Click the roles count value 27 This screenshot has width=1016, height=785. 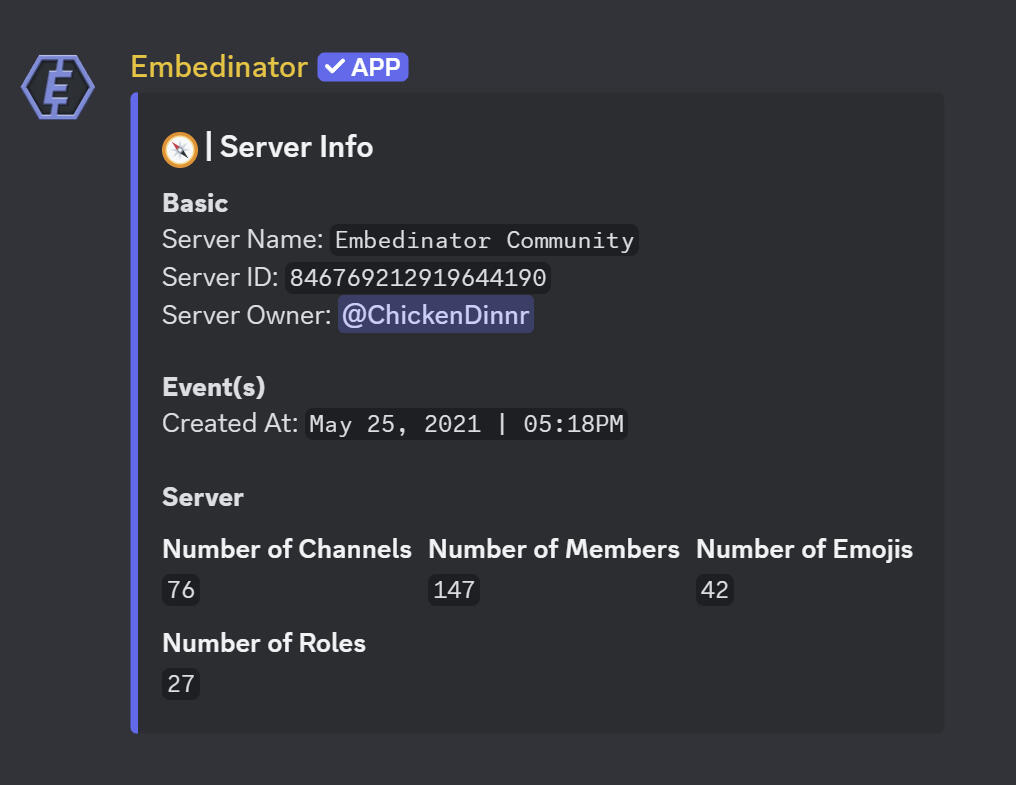[181, 684]
